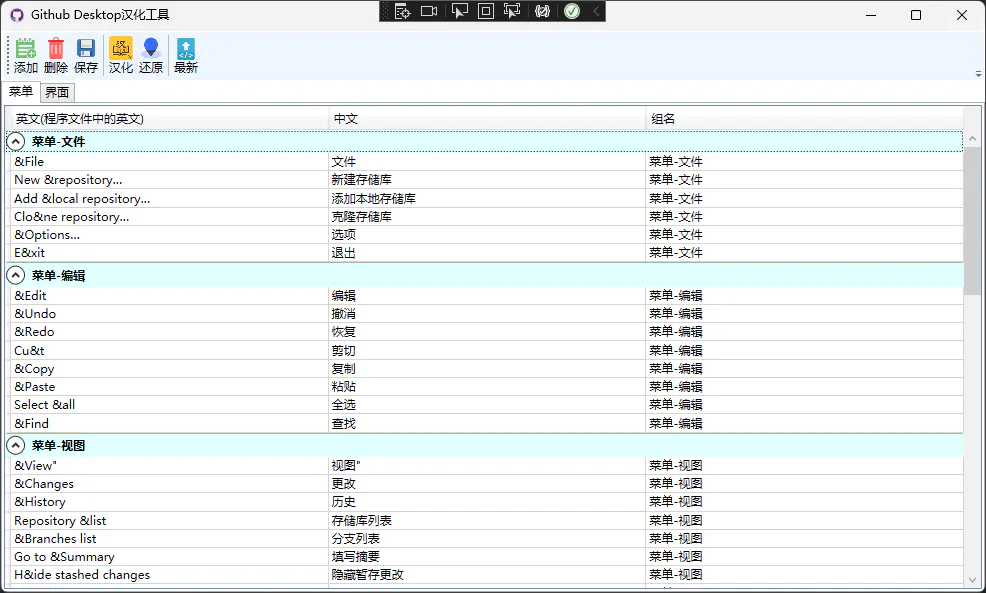Screen dimensions: 986x593
Task: Click the 中文 column header
Action: tap(345, 118)
